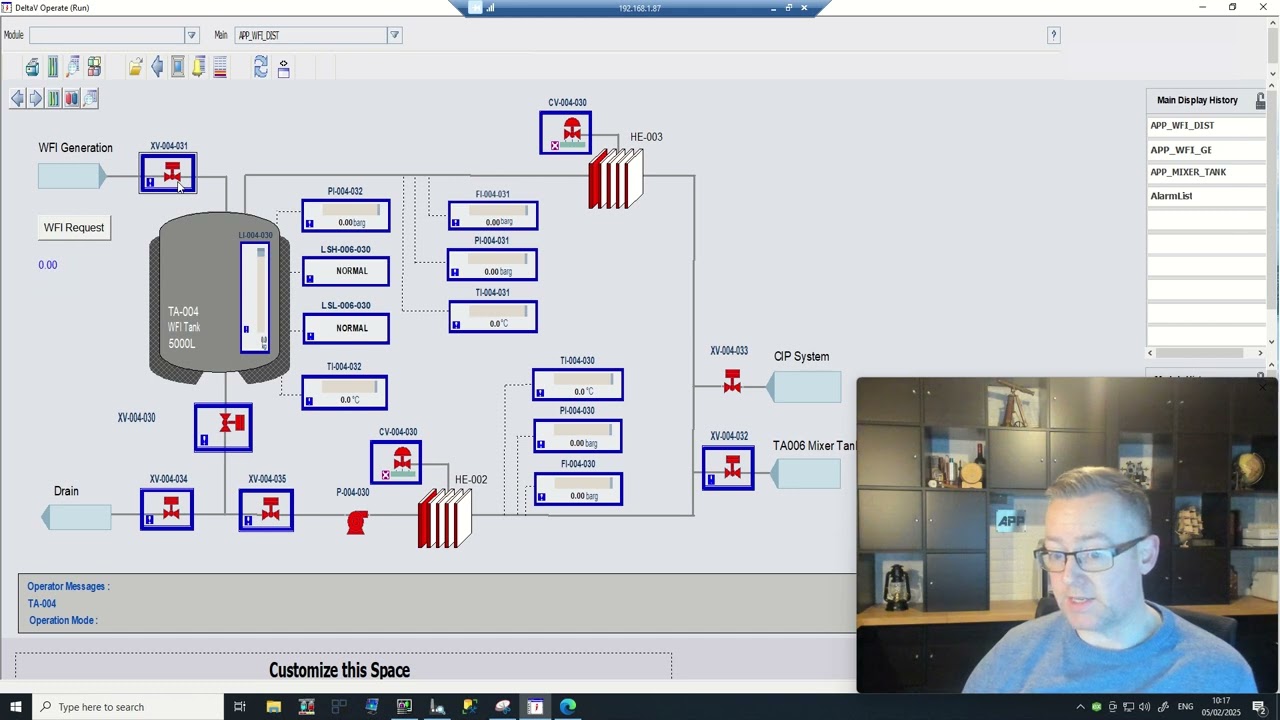Open the Module dropdown arrow

pyautogui.click(x=191, y=35)
